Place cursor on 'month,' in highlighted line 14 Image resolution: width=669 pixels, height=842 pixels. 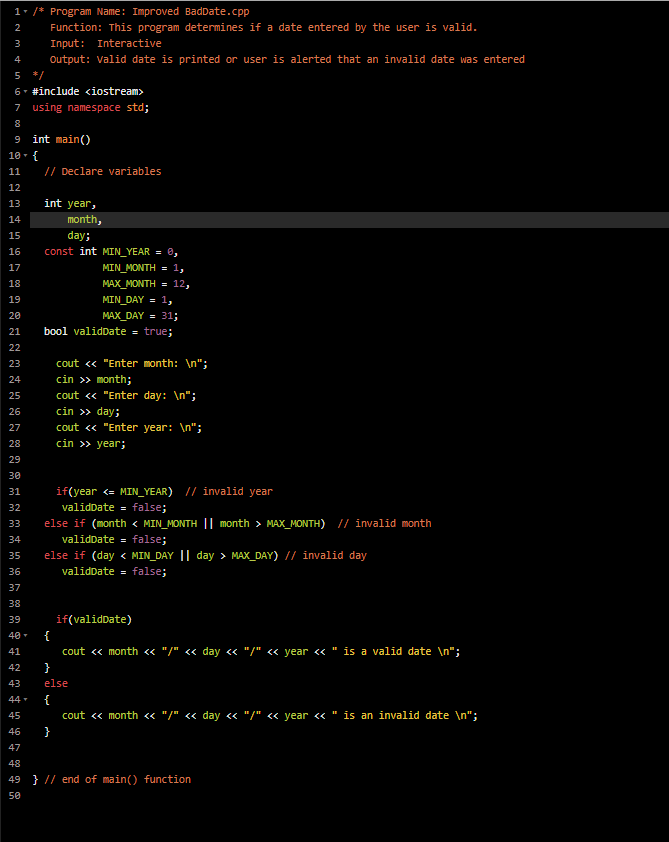click(x=85, y=219)
